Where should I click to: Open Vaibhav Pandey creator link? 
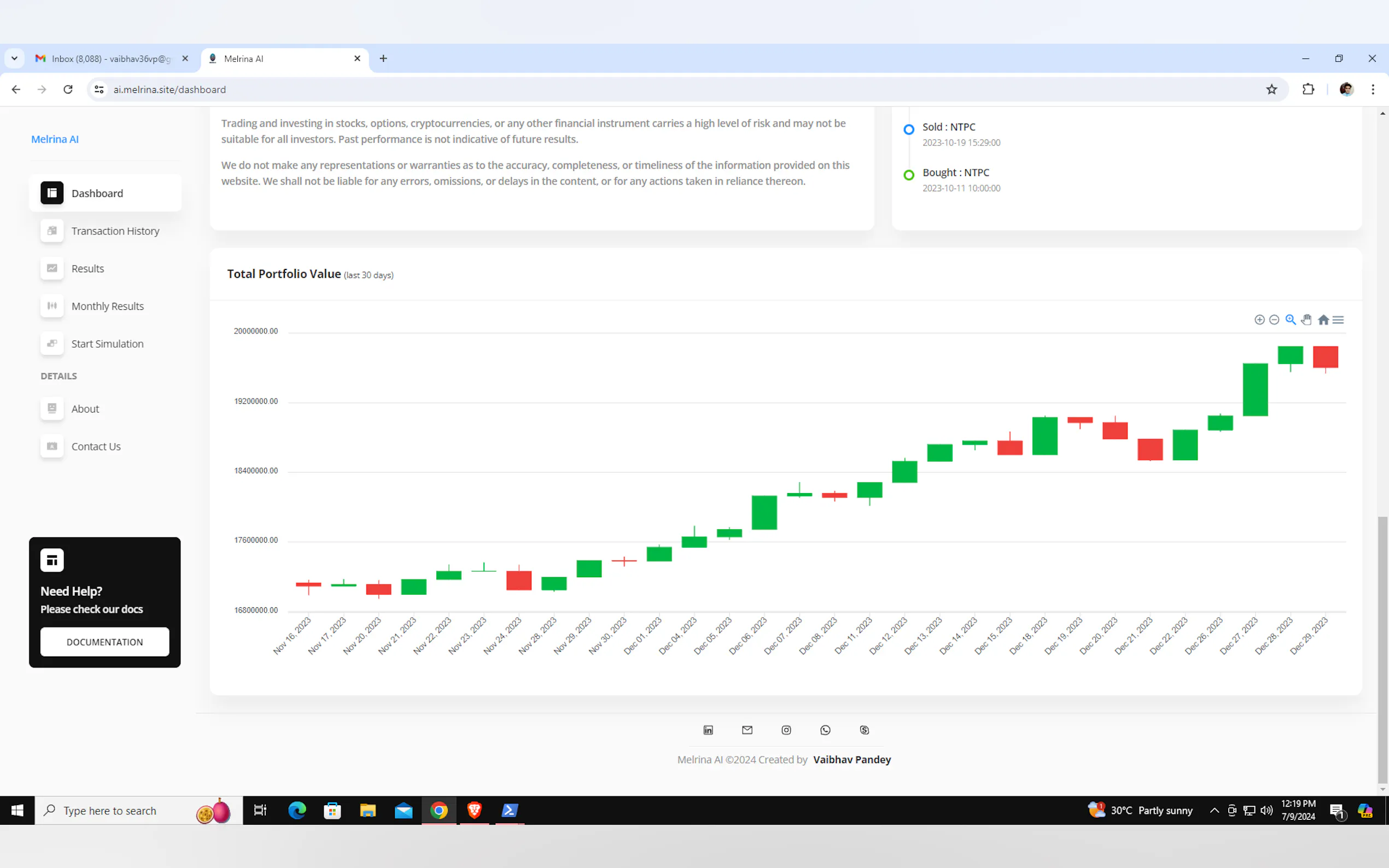[x=851, y=760]
